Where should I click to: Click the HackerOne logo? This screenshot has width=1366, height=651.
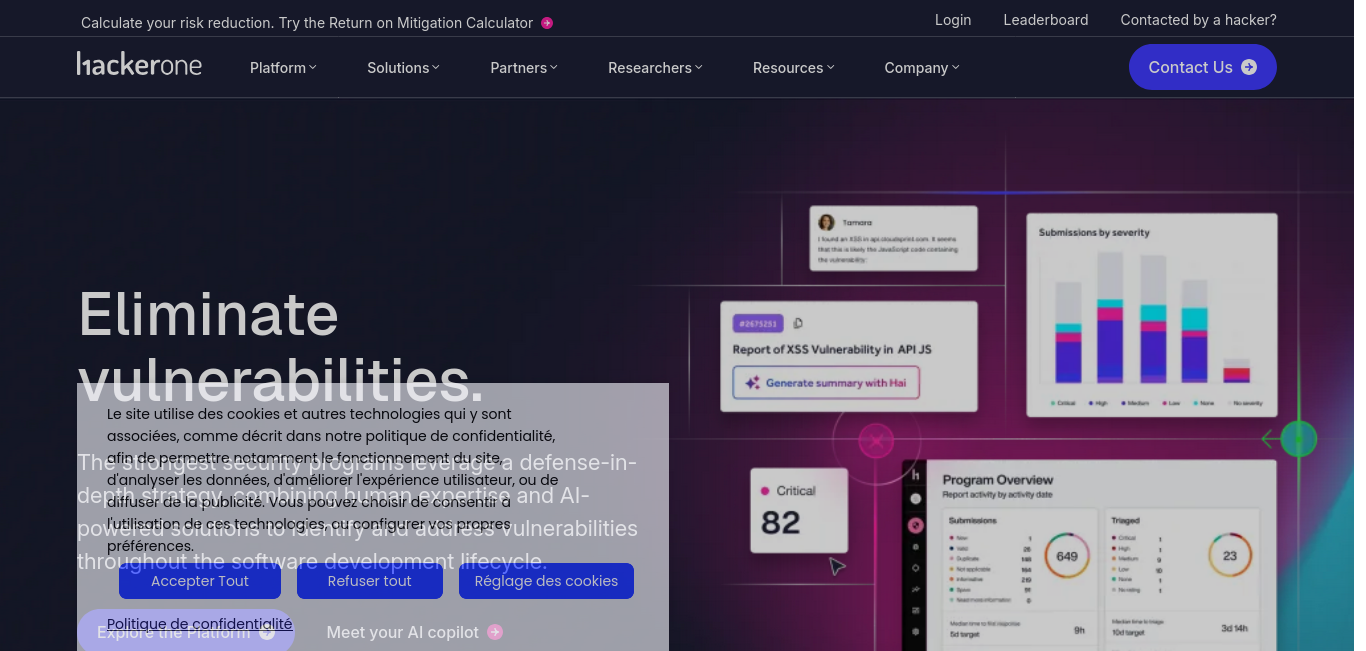tap(139, 65)
